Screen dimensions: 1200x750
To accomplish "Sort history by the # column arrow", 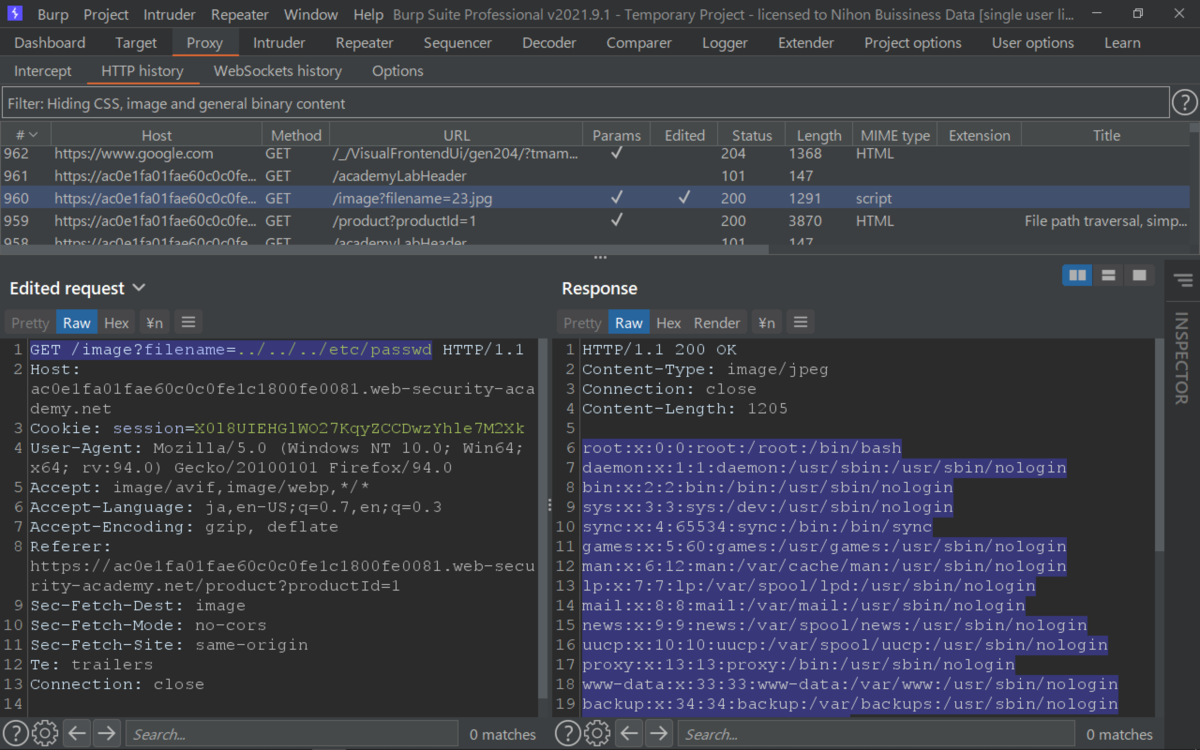I will (33, 135).
